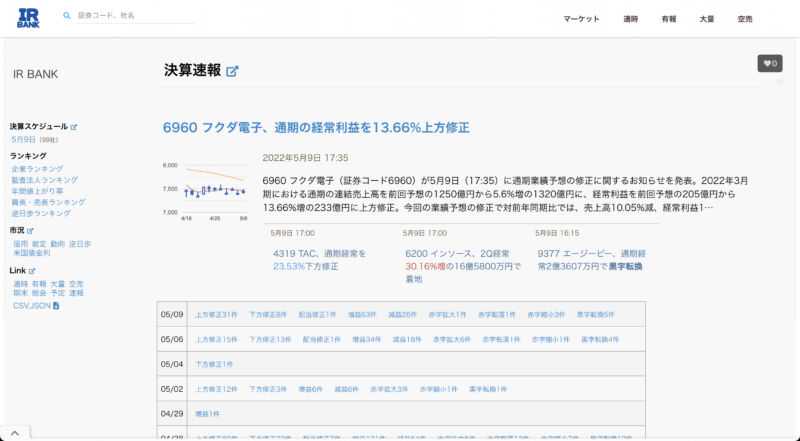Collapse using the up-chevron tab at bottom left
The height and width of the screenshot is (441, 800).
pos(15,433)
